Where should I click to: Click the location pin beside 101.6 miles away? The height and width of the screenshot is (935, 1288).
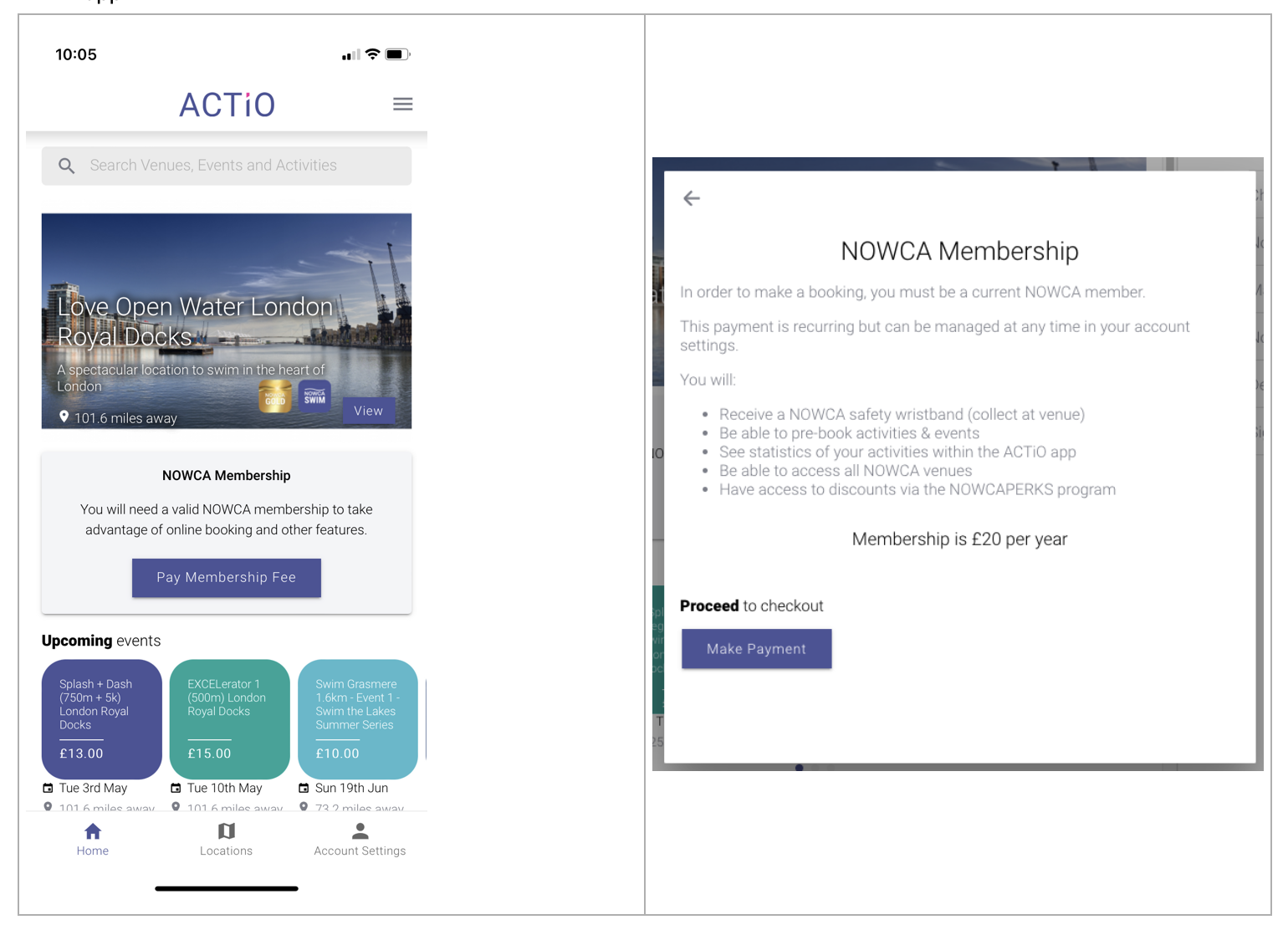(64, 416)
